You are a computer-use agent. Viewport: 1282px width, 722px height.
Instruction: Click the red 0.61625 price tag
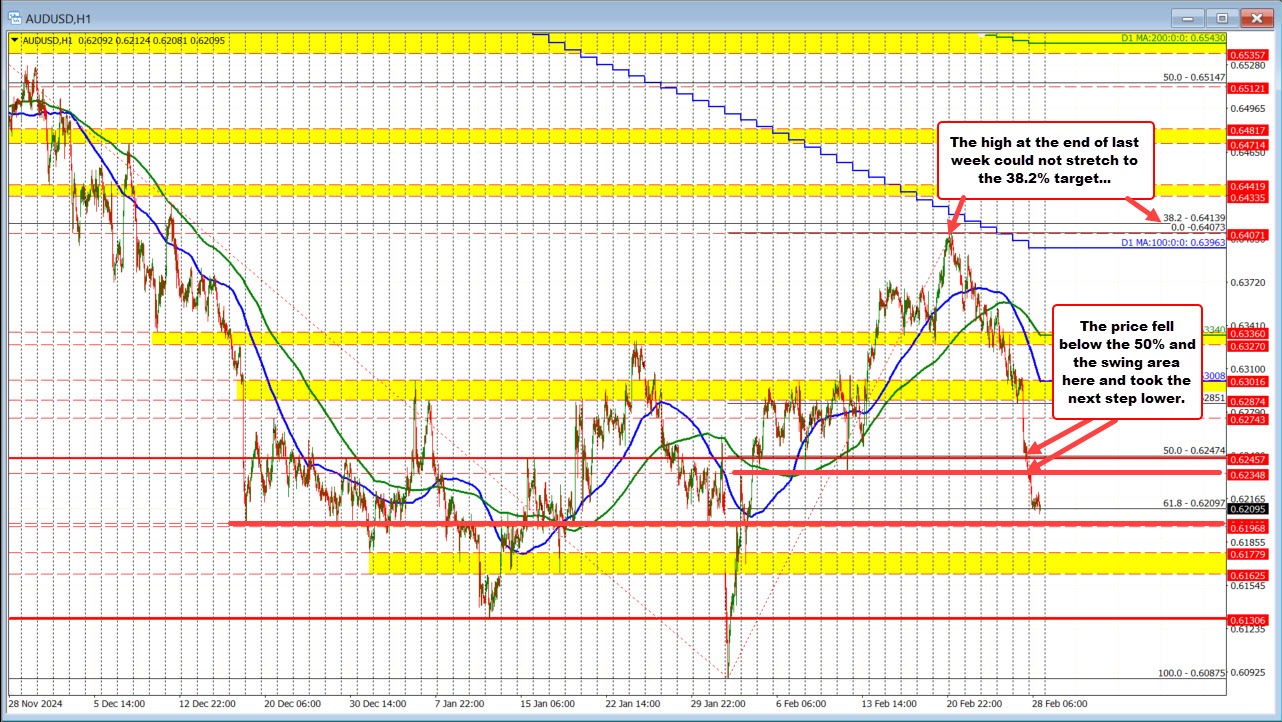click(1249, 576)
